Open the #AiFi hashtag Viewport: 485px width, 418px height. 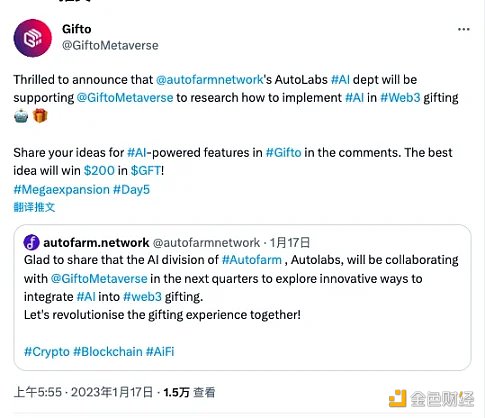(x=160, y=352)
